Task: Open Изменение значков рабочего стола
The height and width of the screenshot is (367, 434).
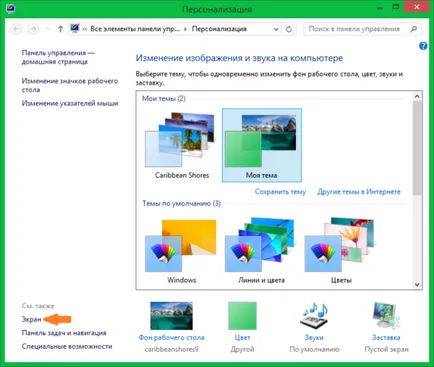Action: [70, 85]
